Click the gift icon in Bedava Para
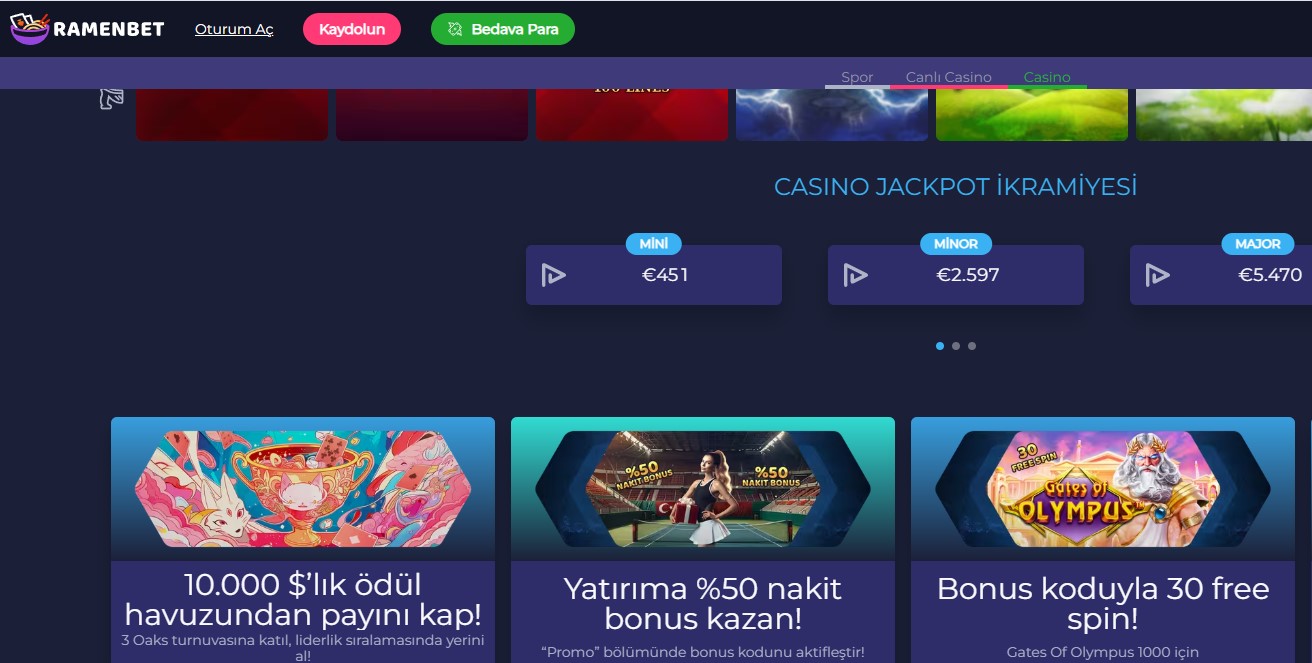 tap(455, 29)
